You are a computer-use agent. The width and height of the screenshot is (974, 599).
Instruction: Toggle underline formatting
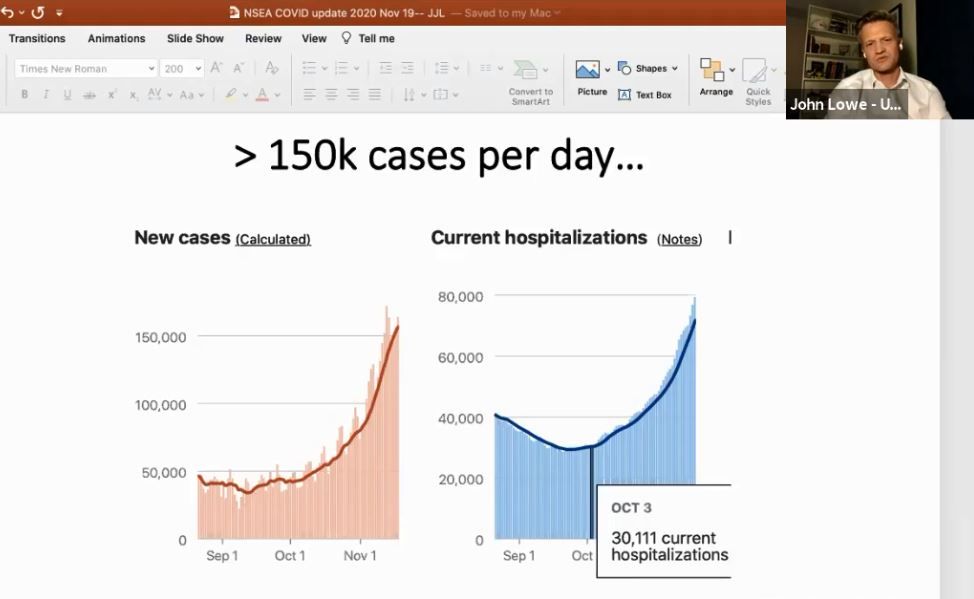point(67,95)
